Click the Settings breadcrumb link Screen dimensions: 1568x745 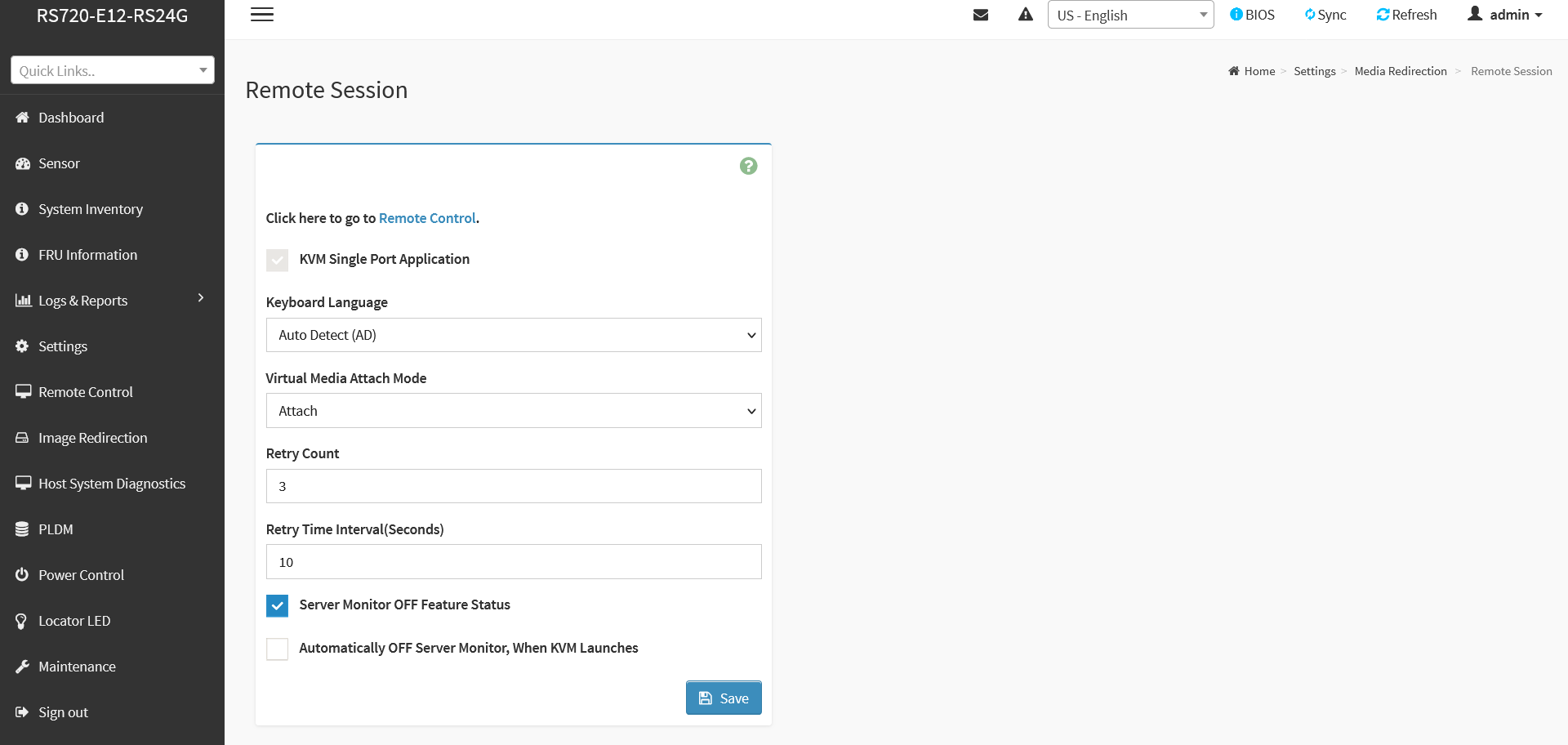pos(1315,71)
